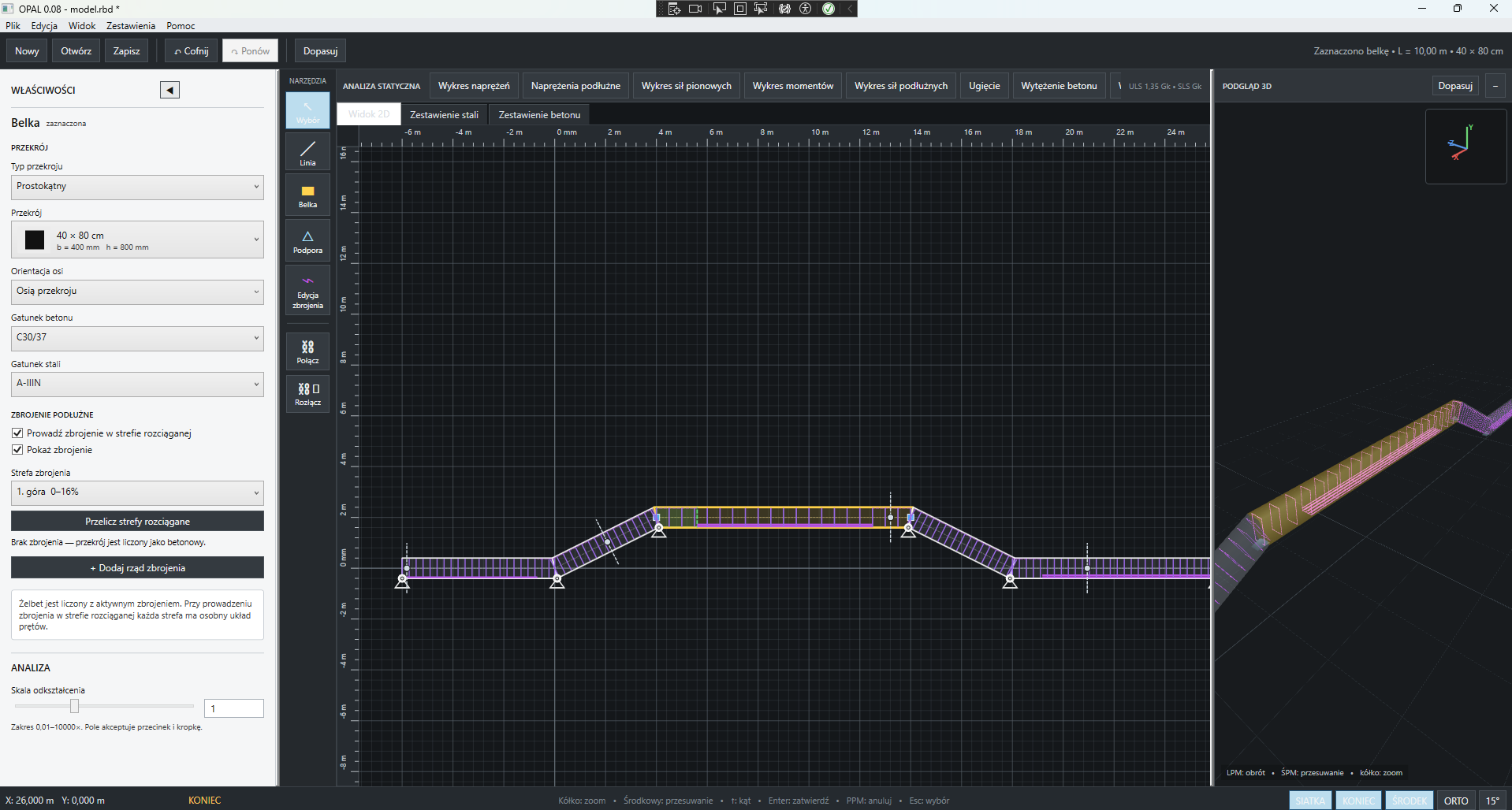1512x810 pixels.
Task: Click the Dodaj rząd zbrojenia button
Action: (137, 568)
